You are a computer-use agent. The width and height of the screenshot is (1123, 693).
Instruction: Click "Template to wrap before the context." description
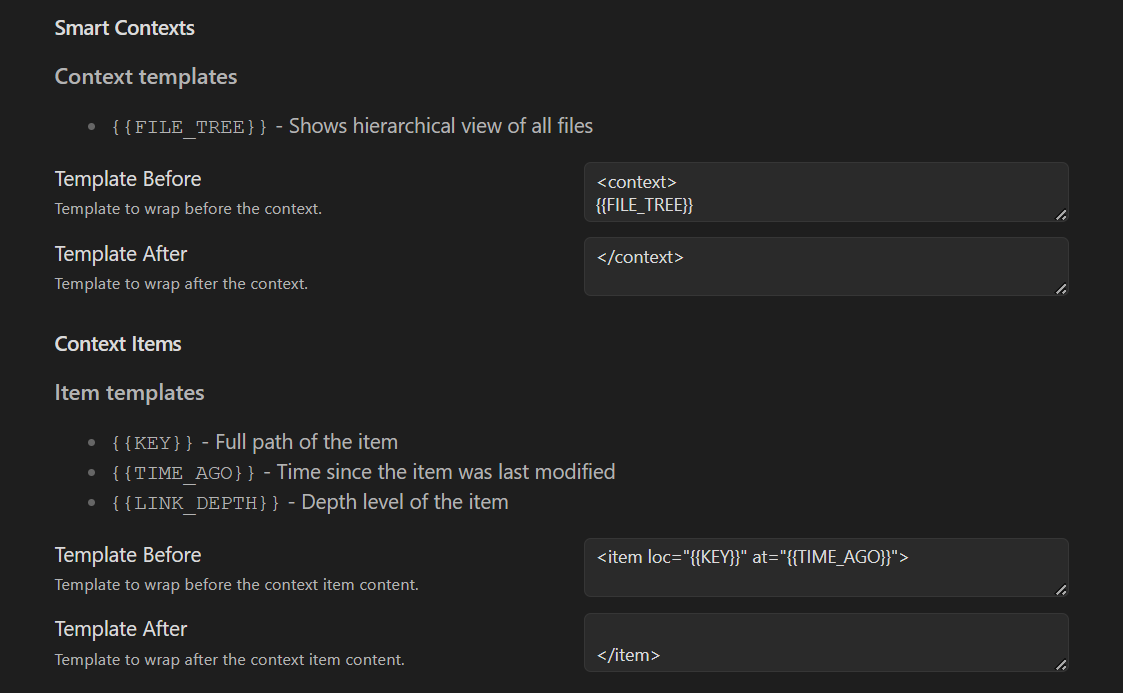pos(188,209)
